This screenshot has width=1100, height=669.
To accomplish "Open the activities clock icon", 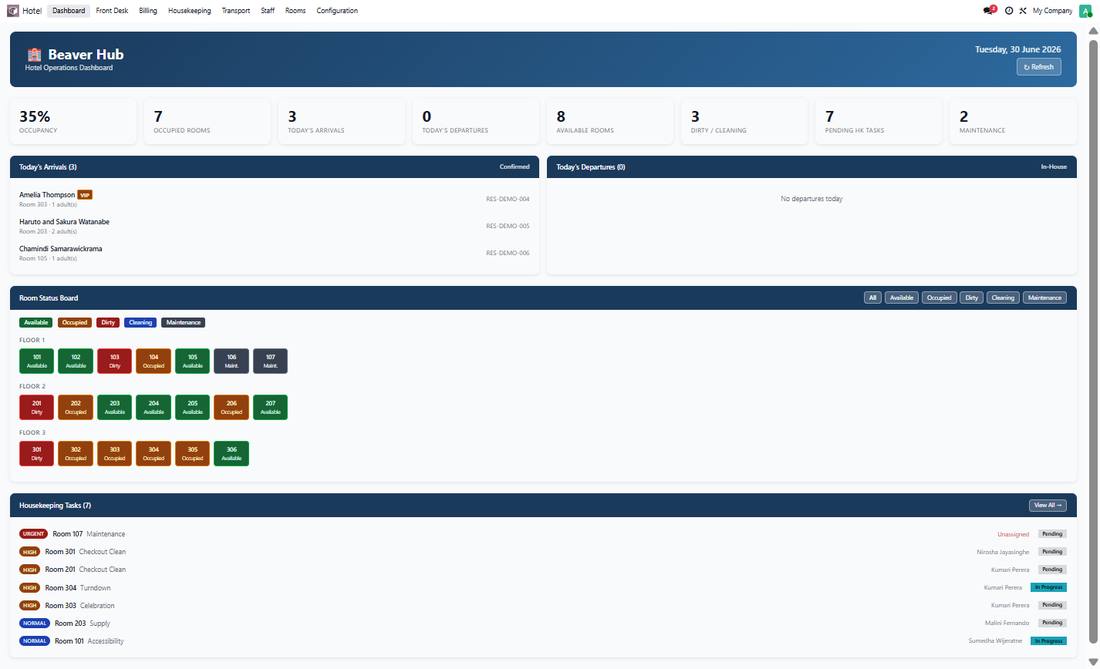I will [1009, 11].
